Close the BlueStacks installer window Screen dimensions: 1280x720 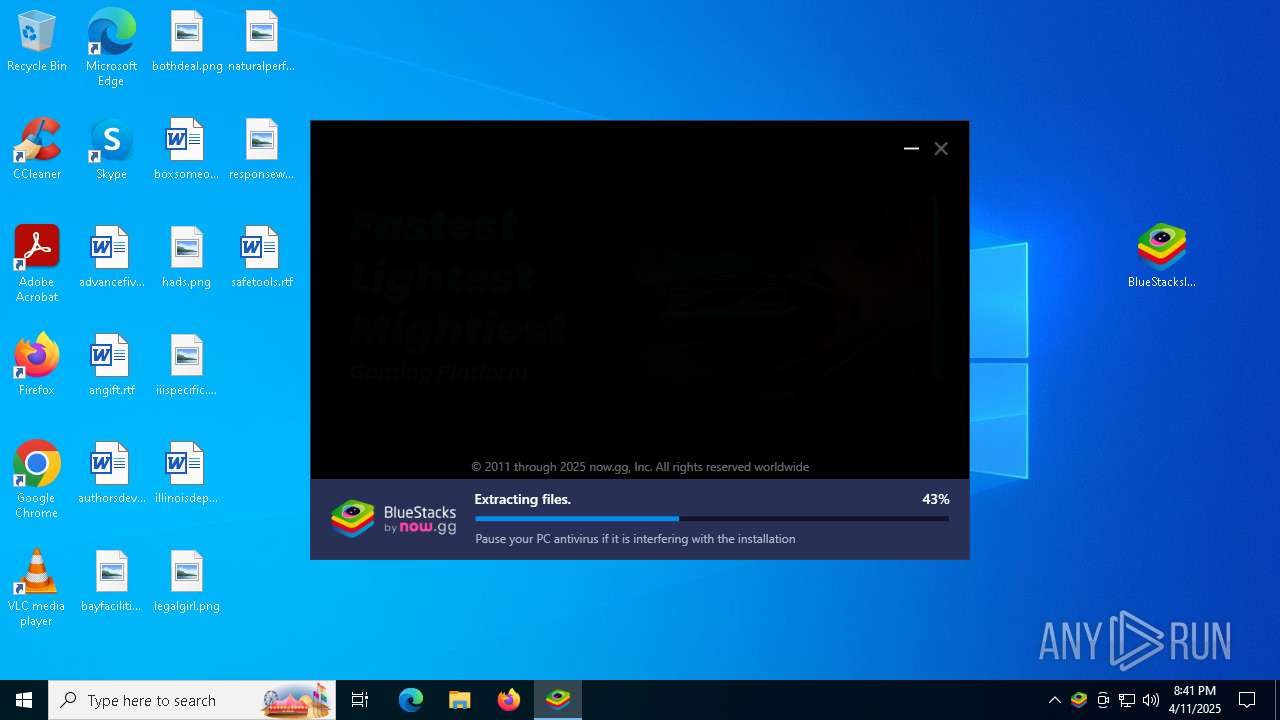[941, 148]
